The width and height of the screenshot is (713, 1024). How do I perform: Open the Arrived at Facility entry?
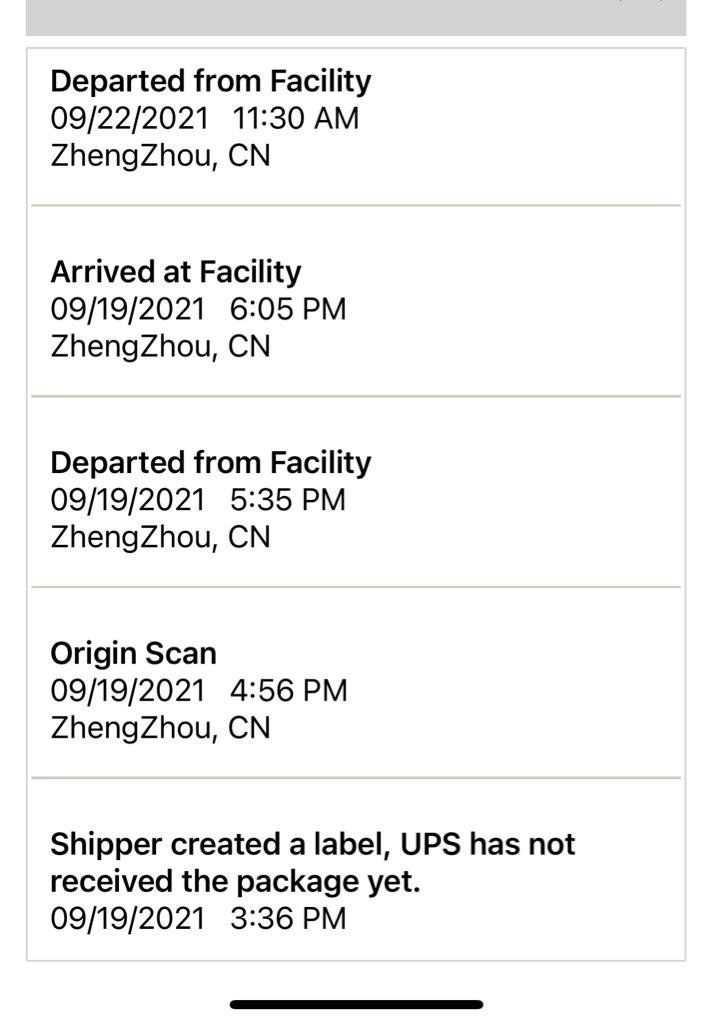point(175,272)
